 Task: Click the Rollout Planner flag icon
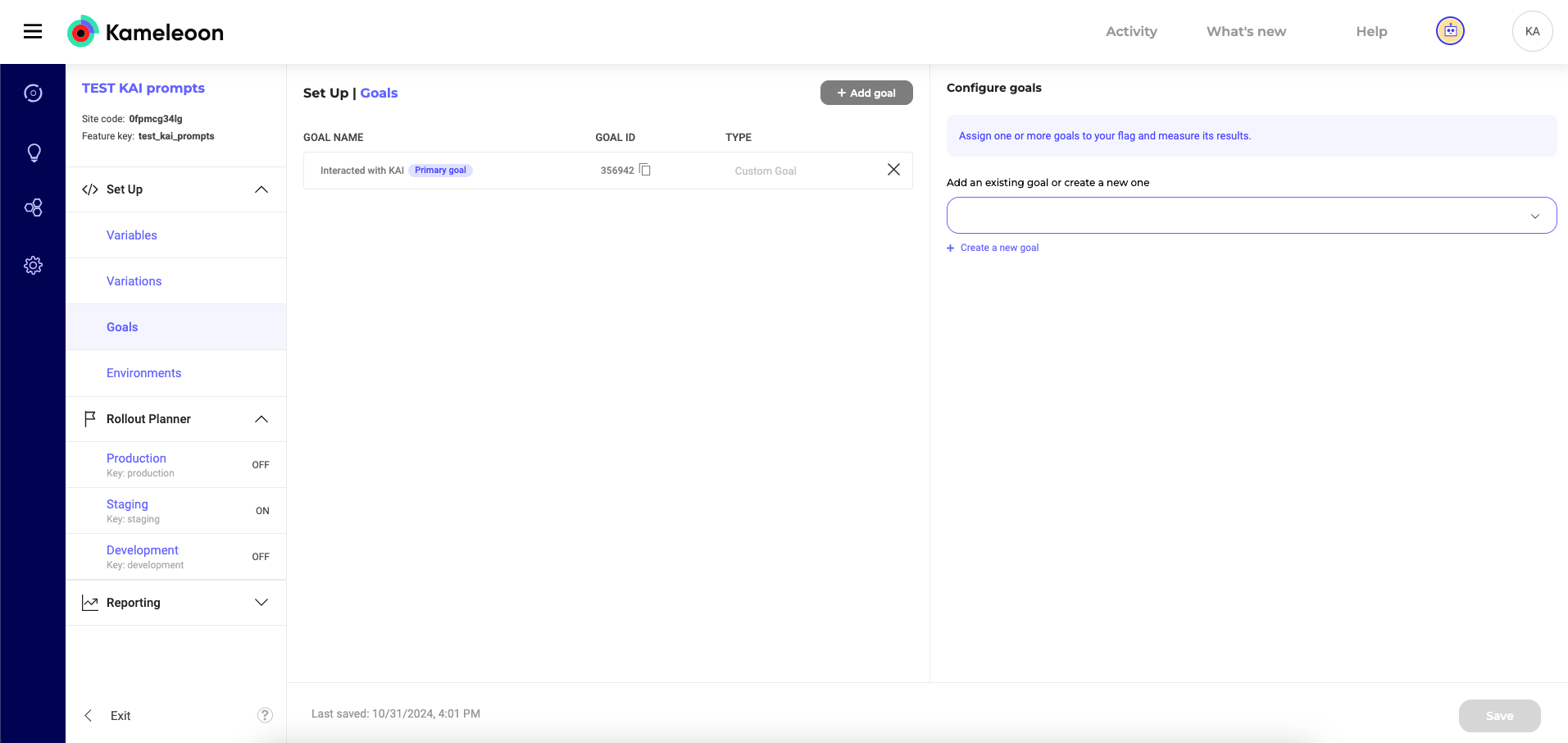click(x=90, y=419)
